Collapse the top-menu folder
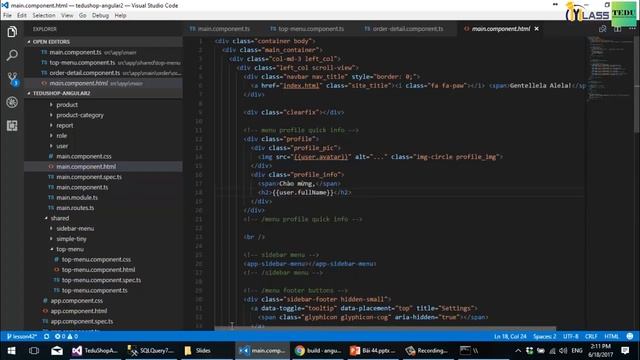 click(70, 249)
